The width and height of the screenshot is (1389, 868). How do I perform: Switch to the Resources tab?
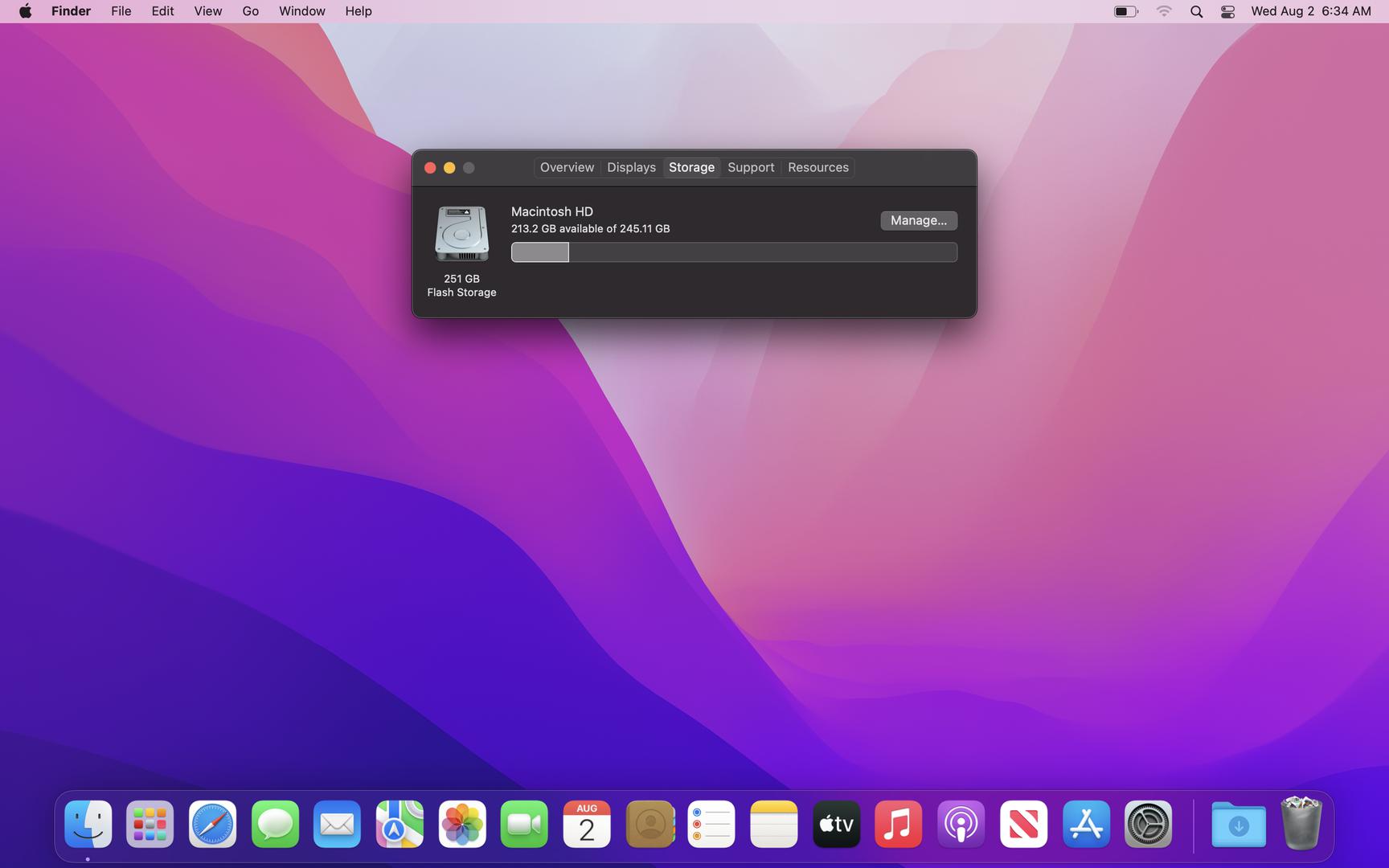(817, 167)
